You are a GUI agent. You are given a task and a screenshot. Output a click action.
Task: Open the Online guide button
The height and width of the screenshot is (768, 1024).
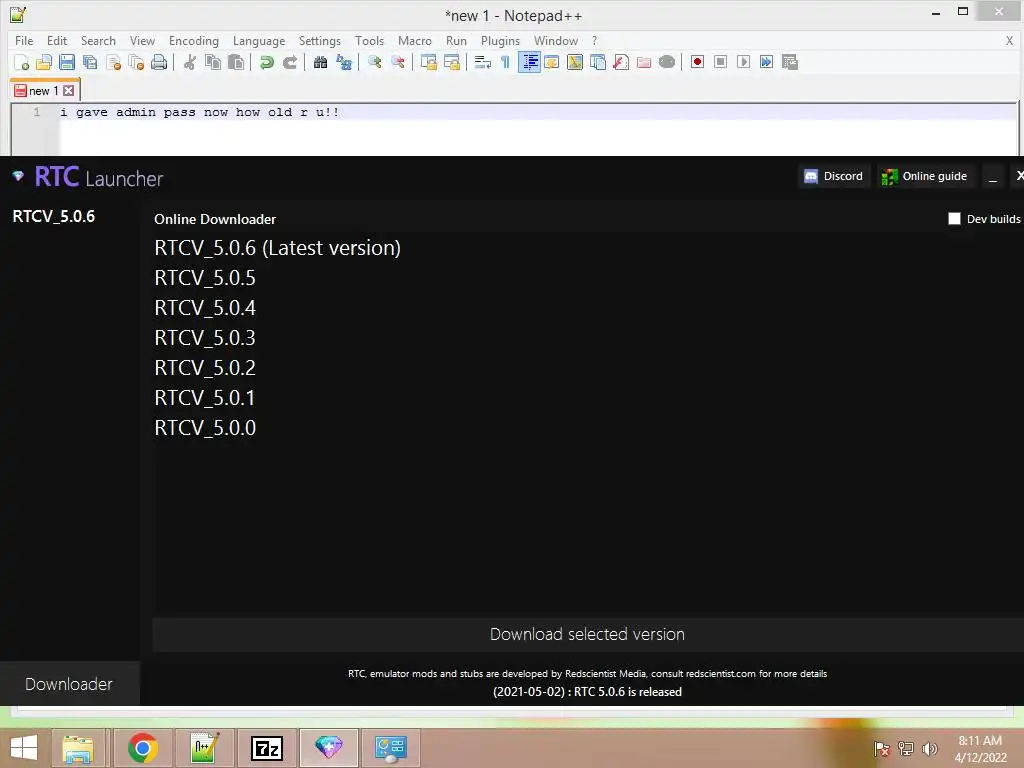click(925, 176)
